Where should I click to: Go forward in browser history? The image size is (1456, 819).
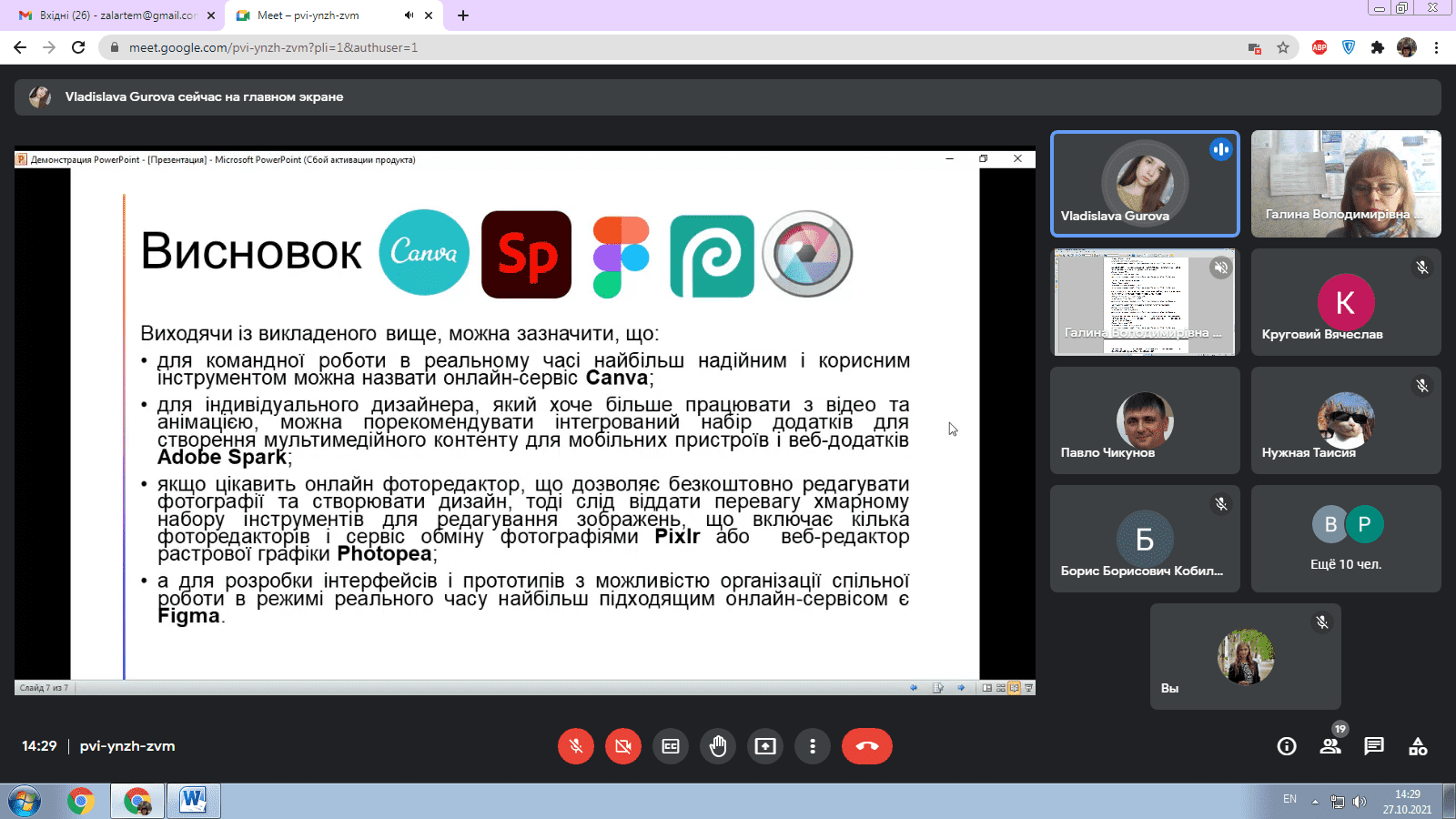point(49,47)
